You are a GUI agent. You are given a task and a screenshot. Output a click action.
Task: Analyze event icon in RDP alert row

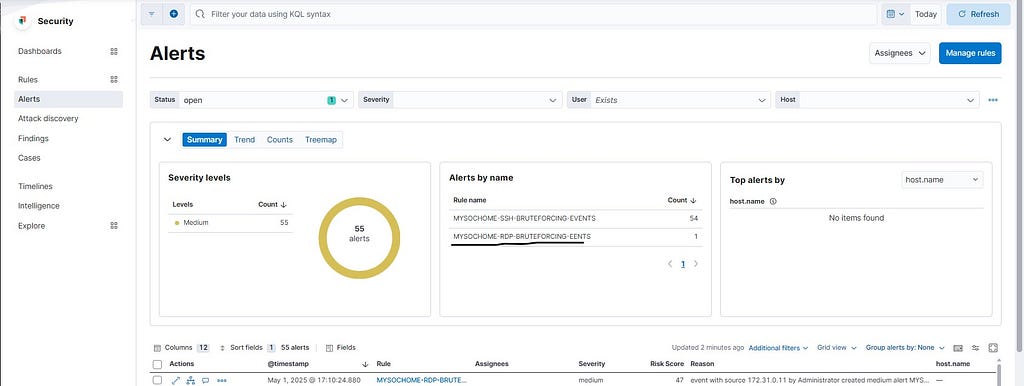coord(191,380)
